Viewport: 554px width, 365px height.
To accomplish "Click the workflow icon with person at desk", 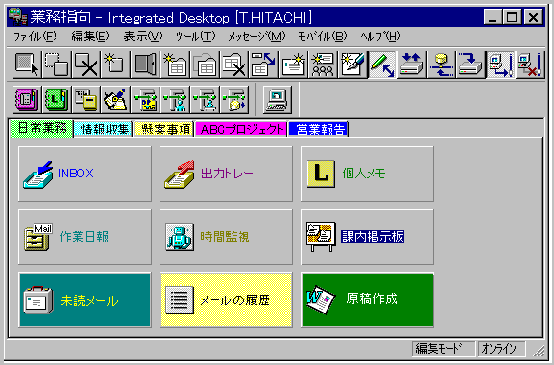I will [205, 99].
